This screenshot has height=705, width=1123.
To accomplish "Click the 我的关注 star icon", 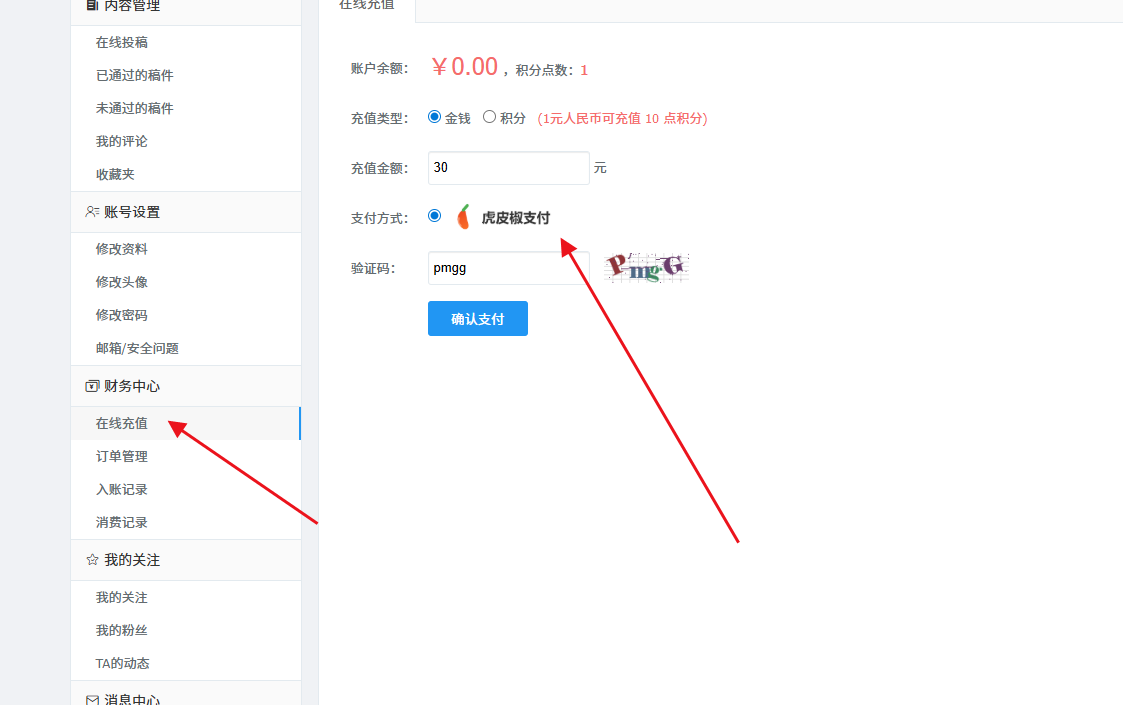I will coord(92,560).
